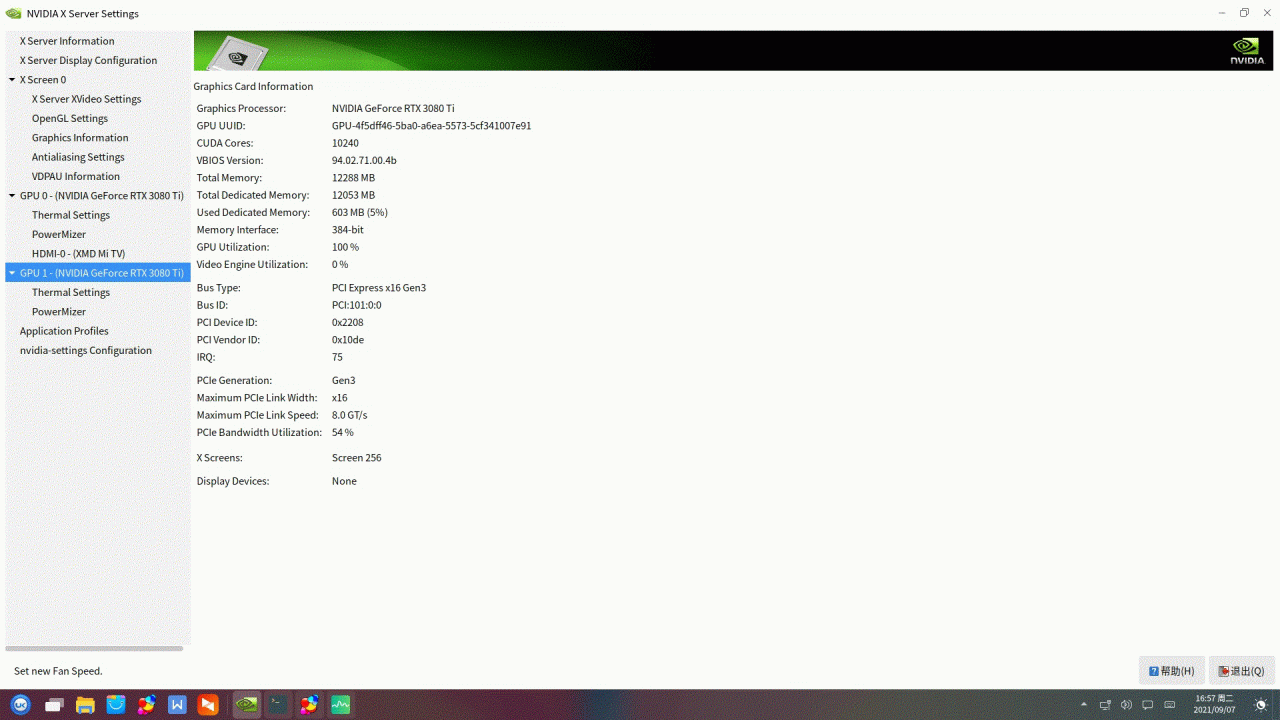Viewport: 1280px width, 720px height.
Task: Open Antialiasing Settings page
Action: click(x=78, y=157)
